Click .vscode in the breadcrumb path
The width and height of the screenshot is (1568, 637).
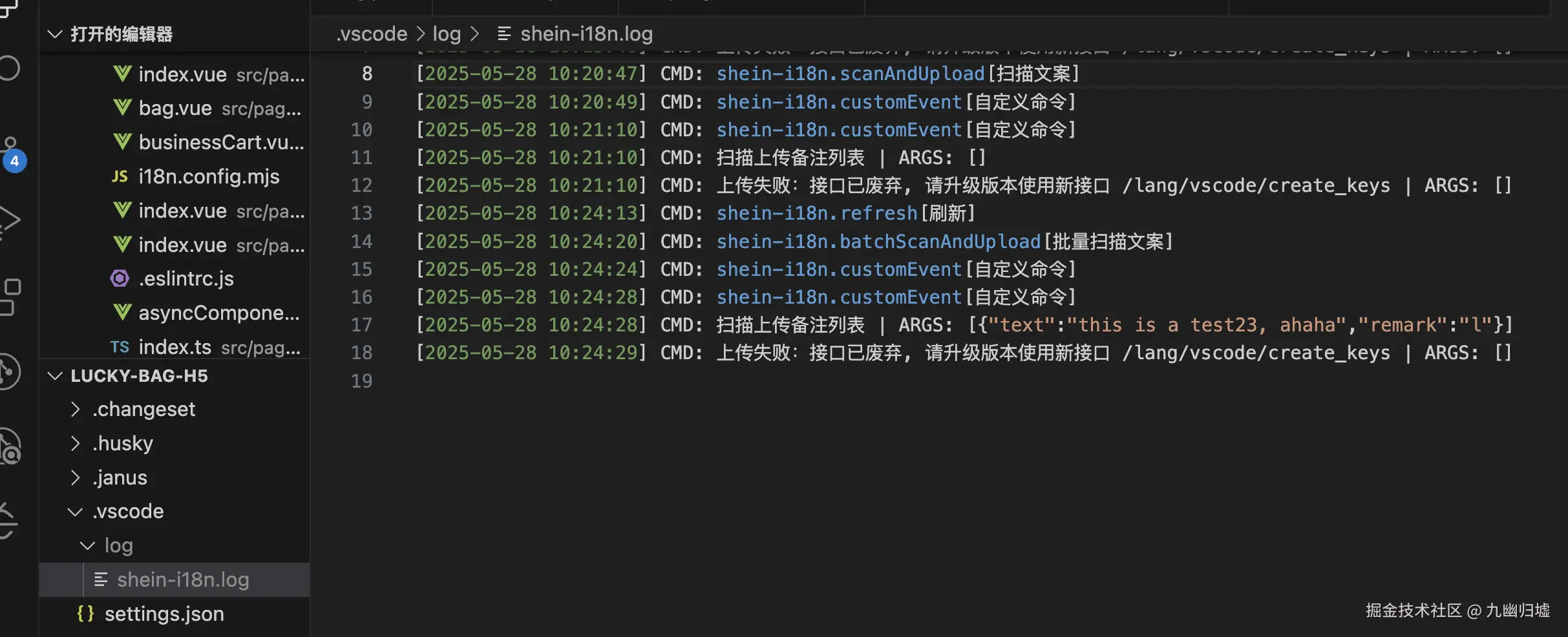(372, 34)
